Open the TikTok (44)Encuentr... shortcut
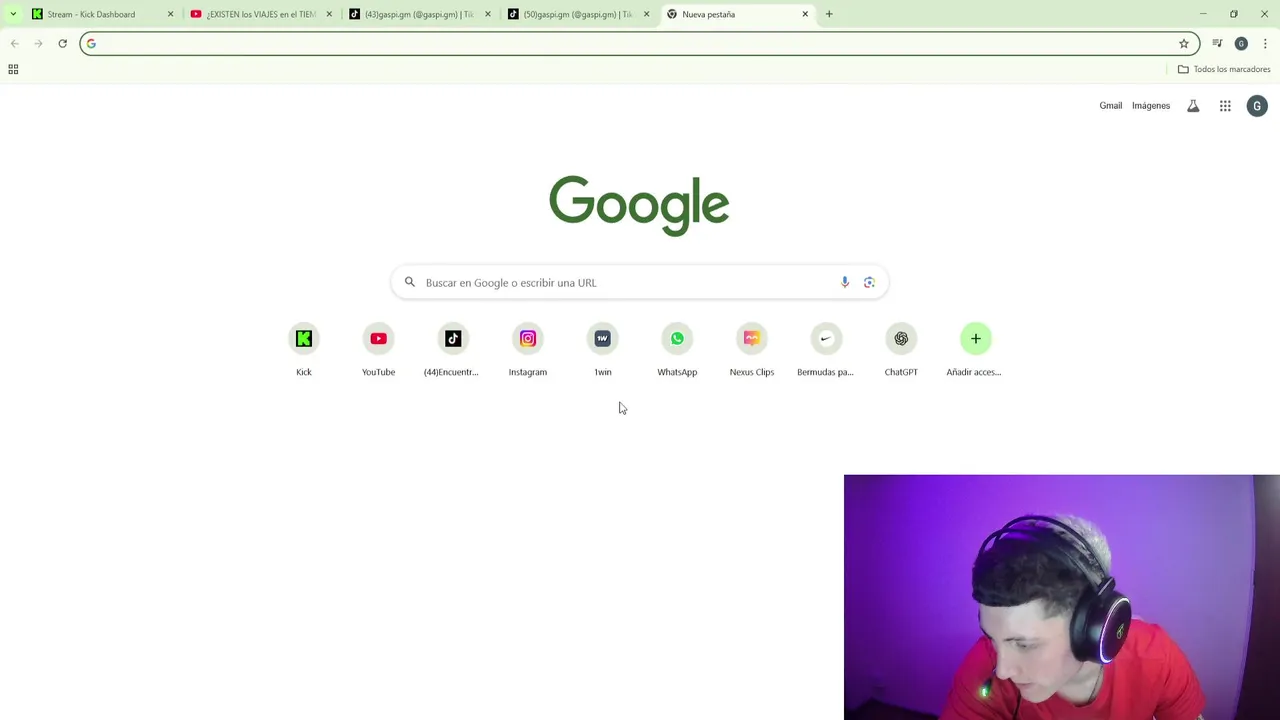 (453, 350)
